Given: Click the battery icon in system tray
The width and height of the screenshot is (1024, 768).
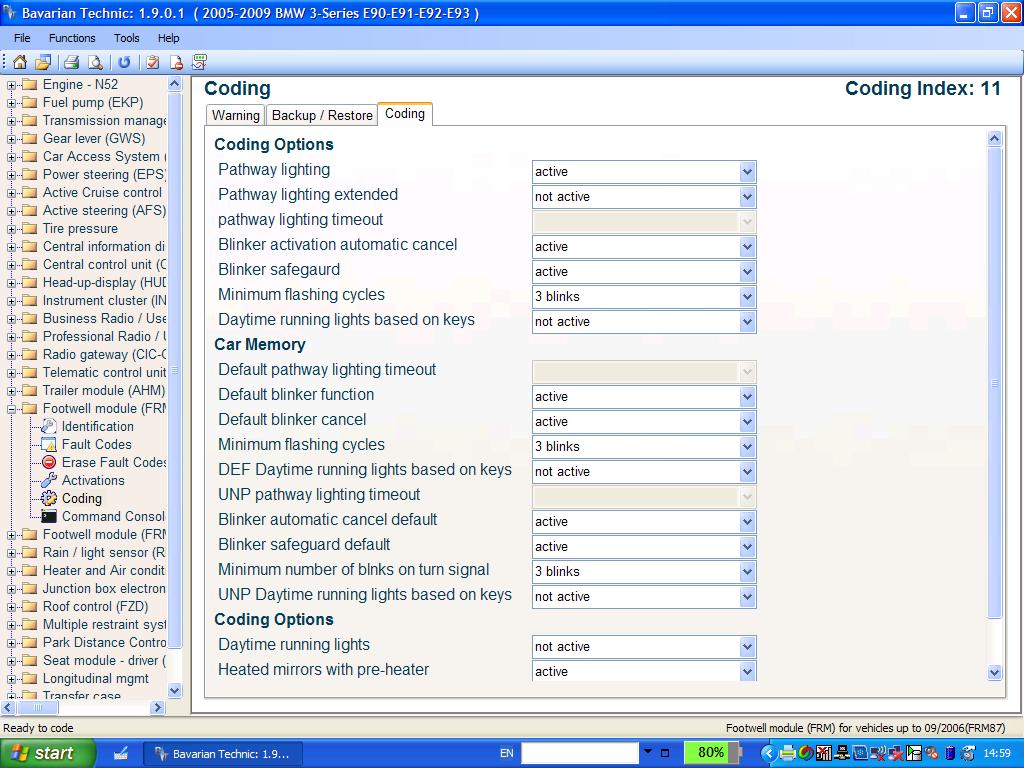Looking at the screenshot, I should [x=950, y=753].
